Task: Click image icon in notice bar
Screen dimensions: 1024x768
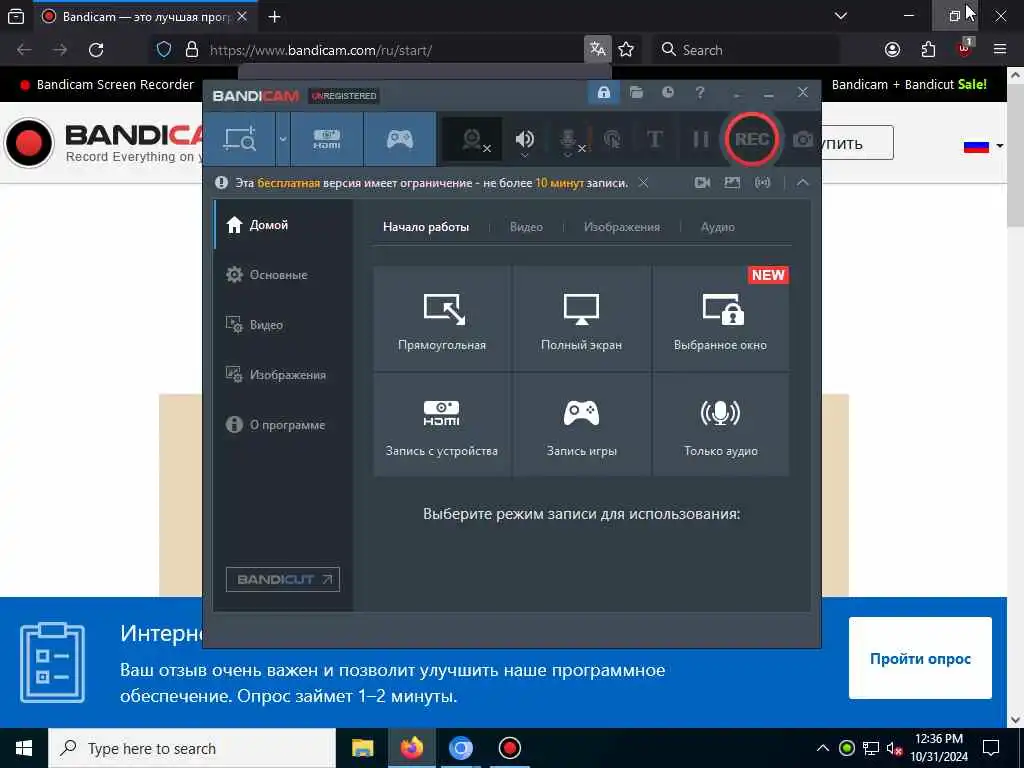Action: pos(732,183)
